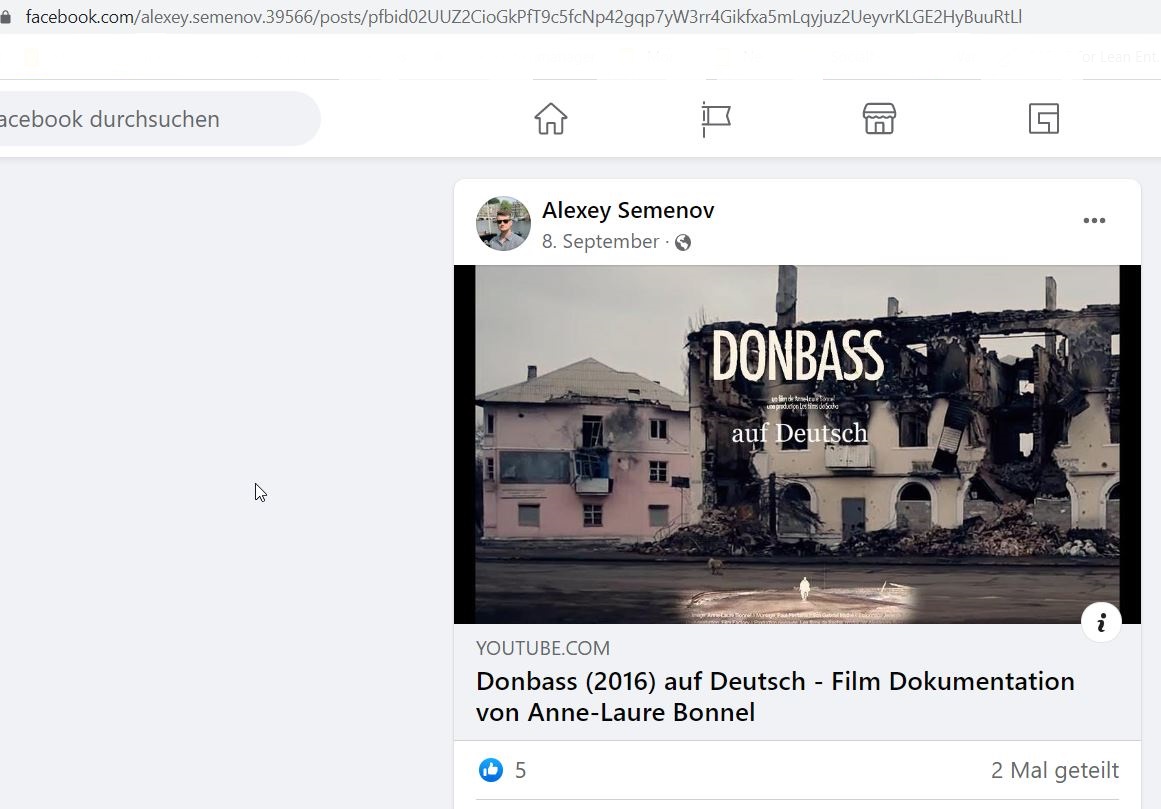
Task: View the 2 Mal geteilt shares list
Action: tap(1054, 771)
